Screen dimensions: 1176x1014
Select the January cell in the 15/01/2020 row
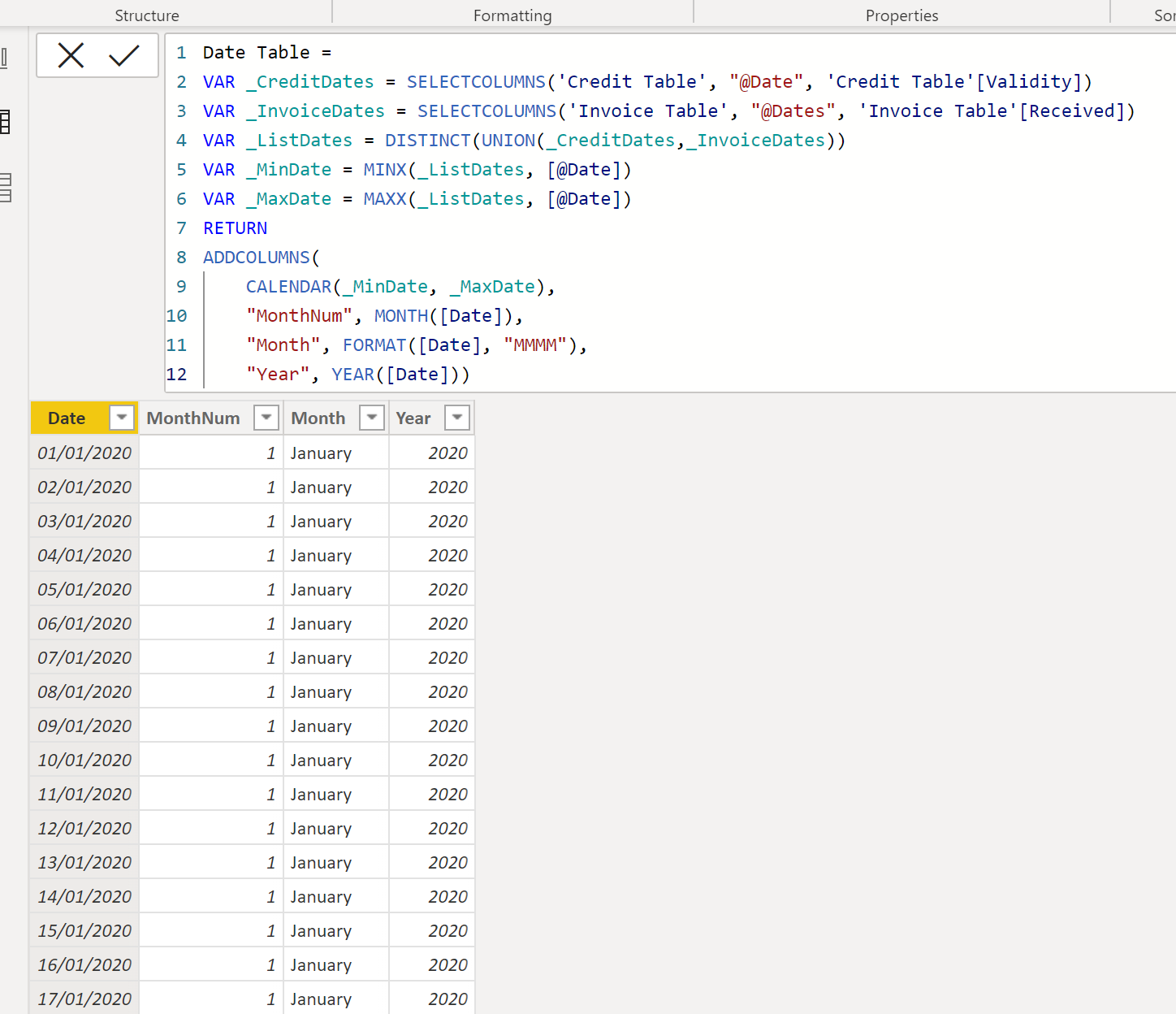tap(336, 930)
